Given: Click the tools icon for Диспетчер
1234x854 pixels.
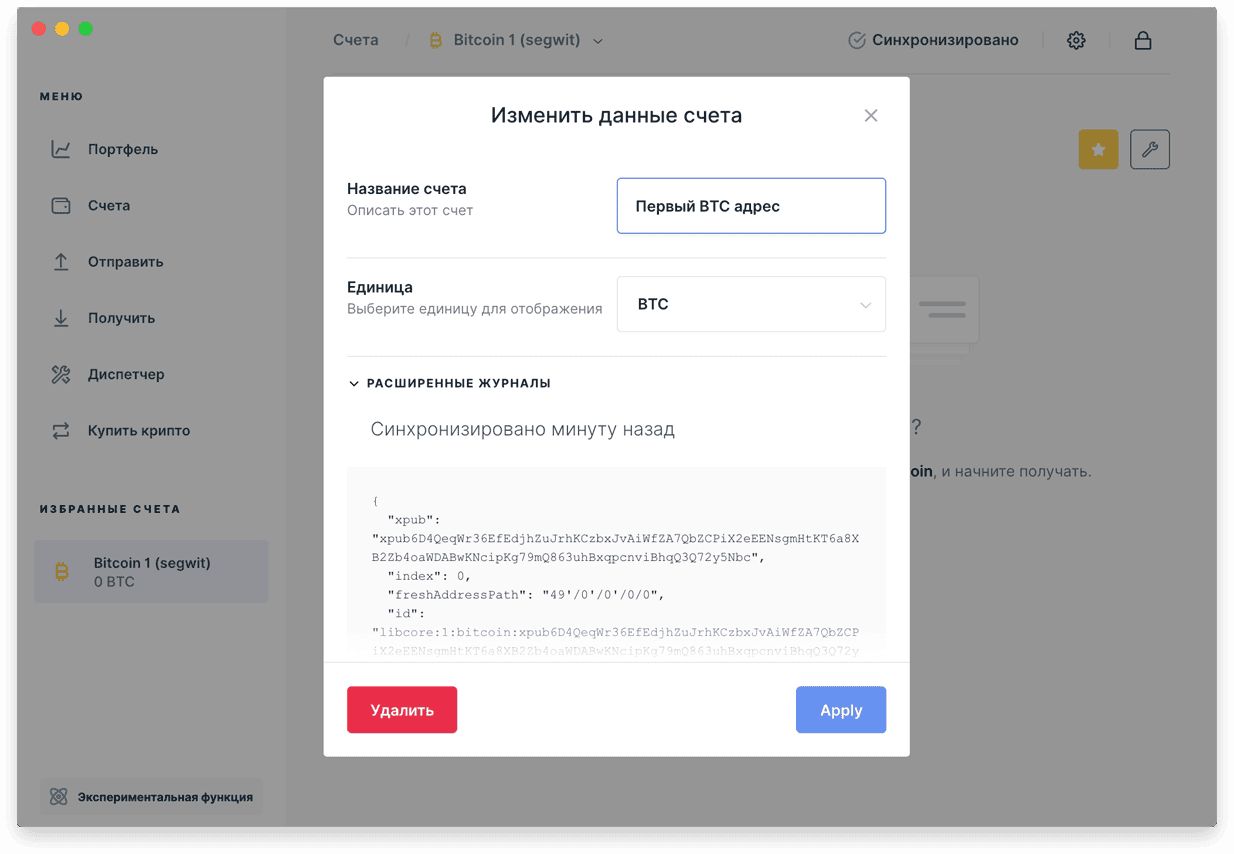Looking at the screenshot, I should click(x=61, y=374).
